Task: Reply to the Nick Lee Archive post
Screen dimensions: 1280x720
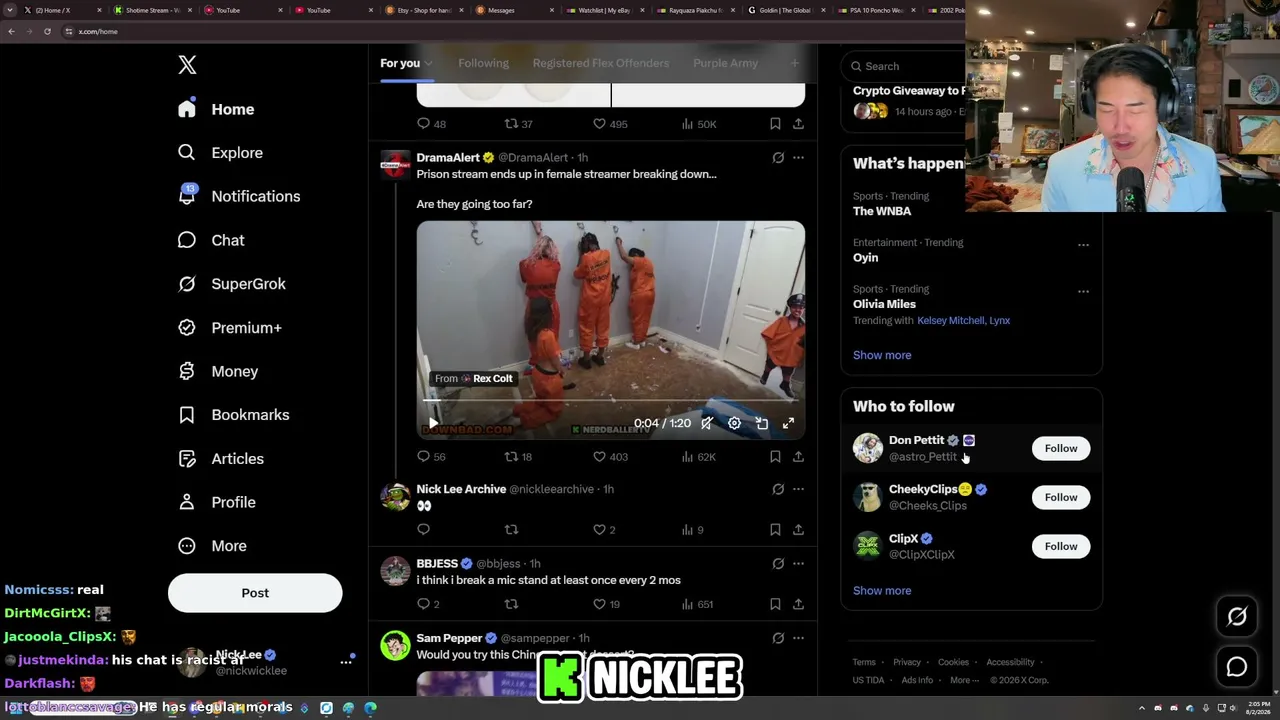Action: [x=424, y=530]
